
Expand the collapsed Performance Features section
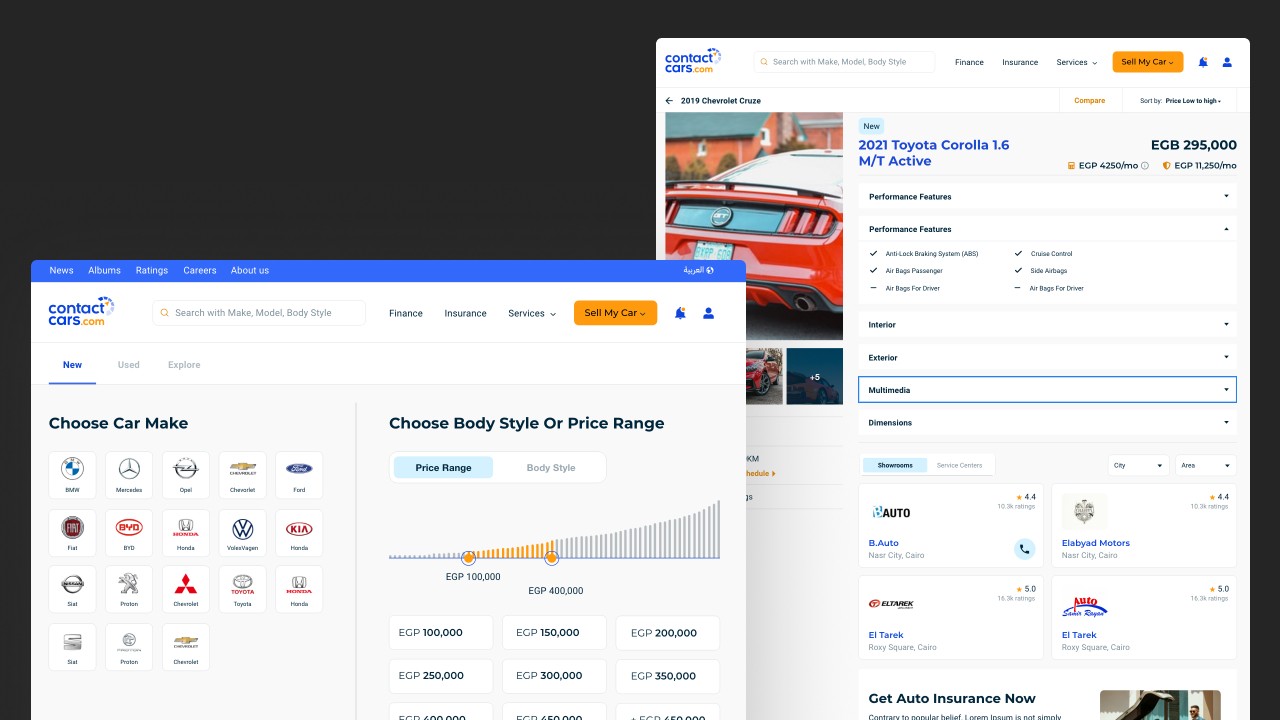click(1047, 196)
